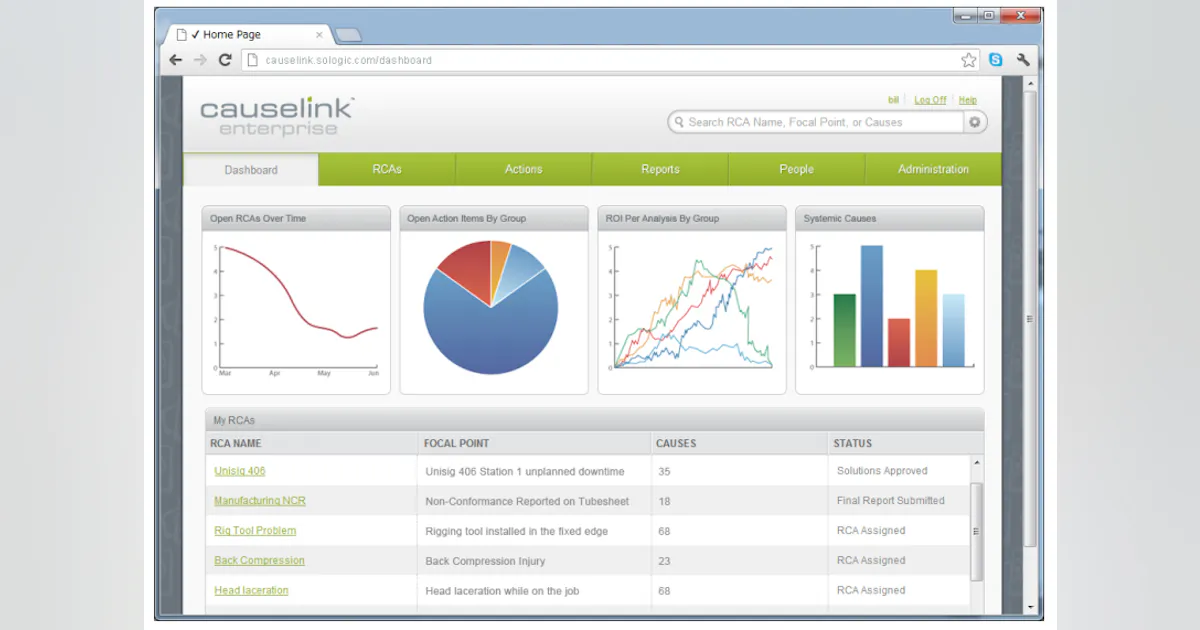Reload the page with refresh icon
The height and width of the screenshot is (630, 1200).
point(225,60)
